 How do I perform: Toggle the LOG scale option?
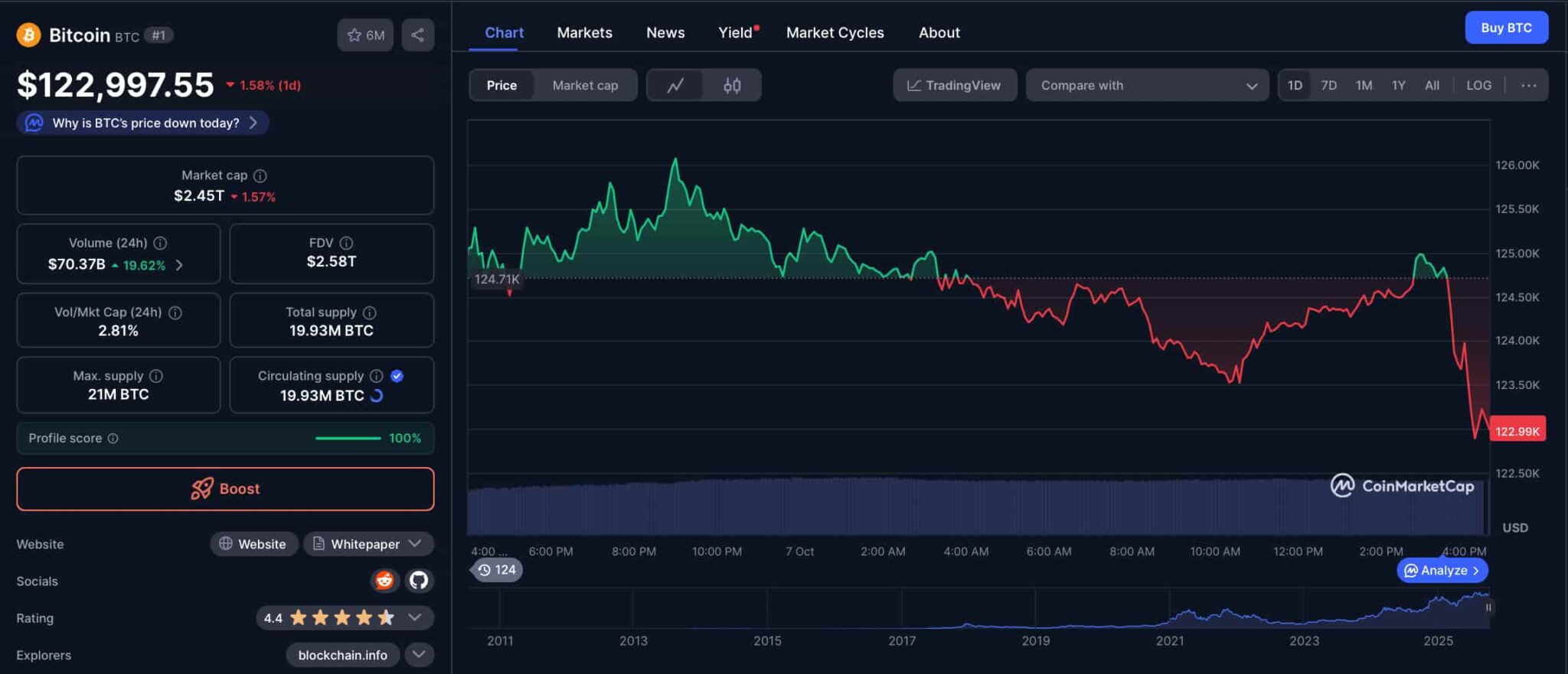pos(1478,85)
